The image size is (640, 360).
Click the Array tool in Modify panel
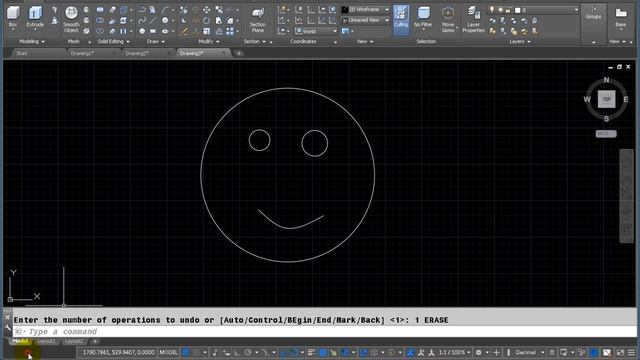pyautogui.click(x=230, y=31)
